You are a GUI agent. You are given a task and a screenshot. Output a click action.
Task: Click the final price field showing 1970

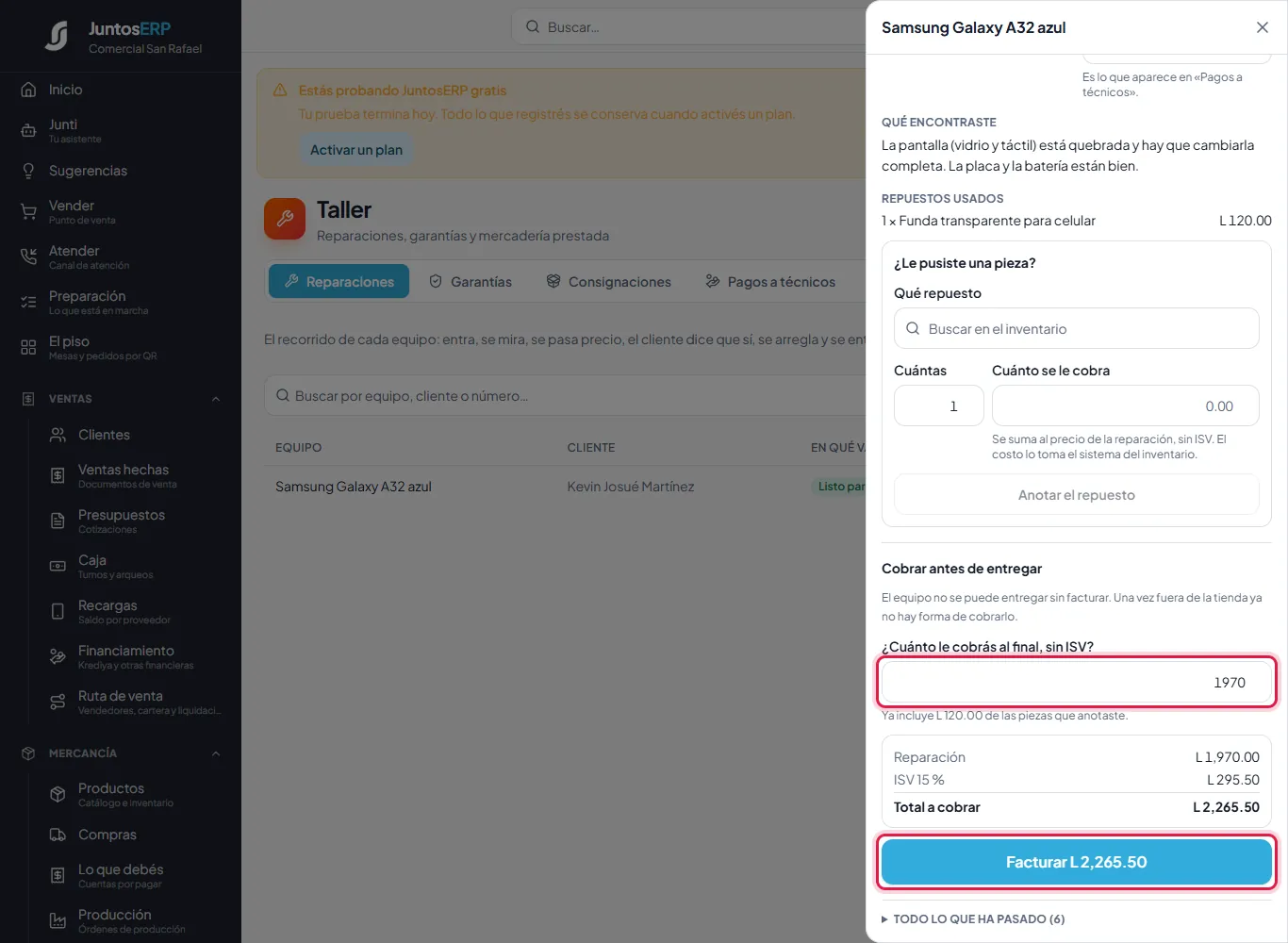1077,682
